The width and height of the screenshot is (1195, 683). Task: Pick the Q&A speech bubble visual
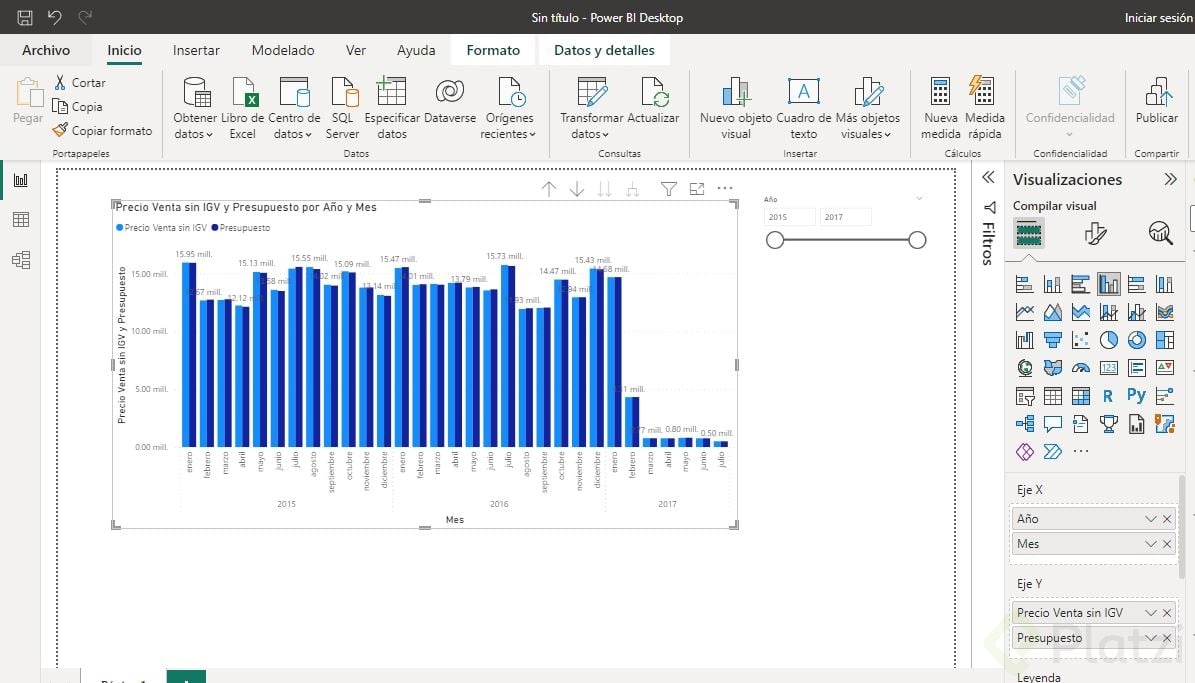pos(1052,424)
